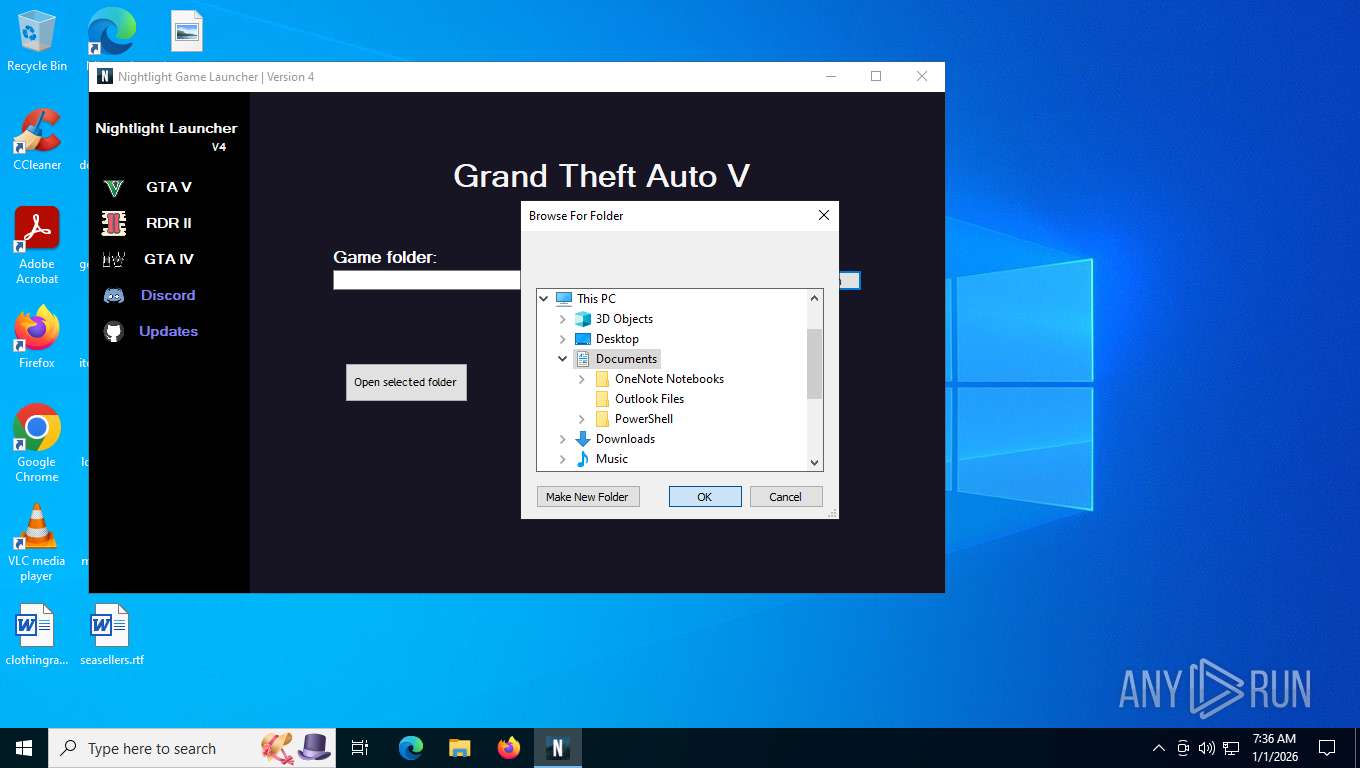The image size is (1360, 768).
Task: Open the image file icon on desktop
Action: (x=187, y=31)
